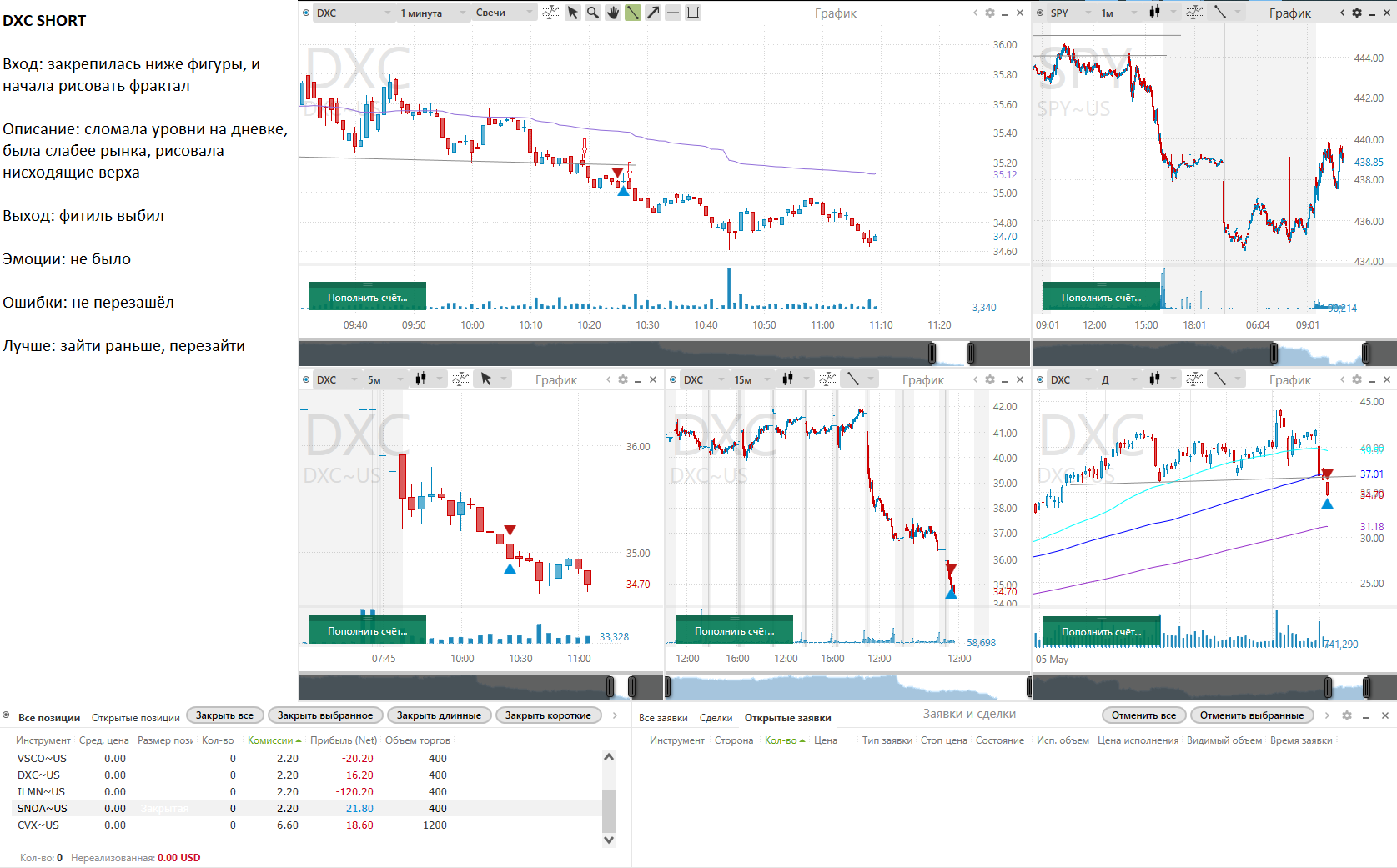
Task: Open the Д timeframe dropdown in daily chart
Action: [x=1118, y=379]
